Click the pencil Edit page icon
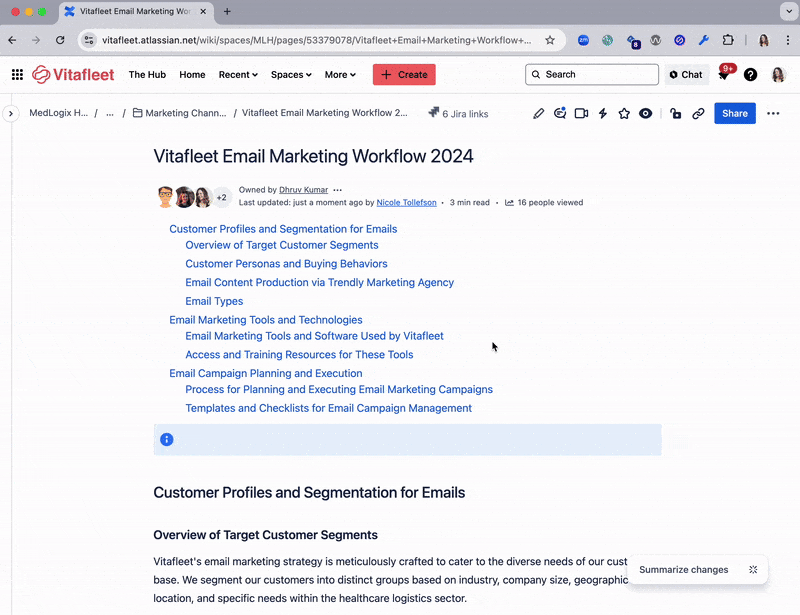The image size is (800, 615). [538, 113]
